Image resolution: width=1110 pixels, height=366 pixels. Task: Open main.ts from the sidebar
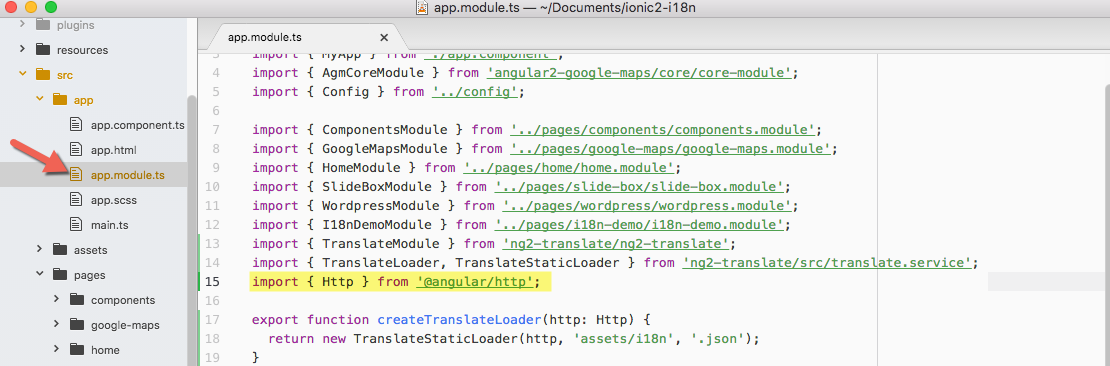[x=109, y=225]
